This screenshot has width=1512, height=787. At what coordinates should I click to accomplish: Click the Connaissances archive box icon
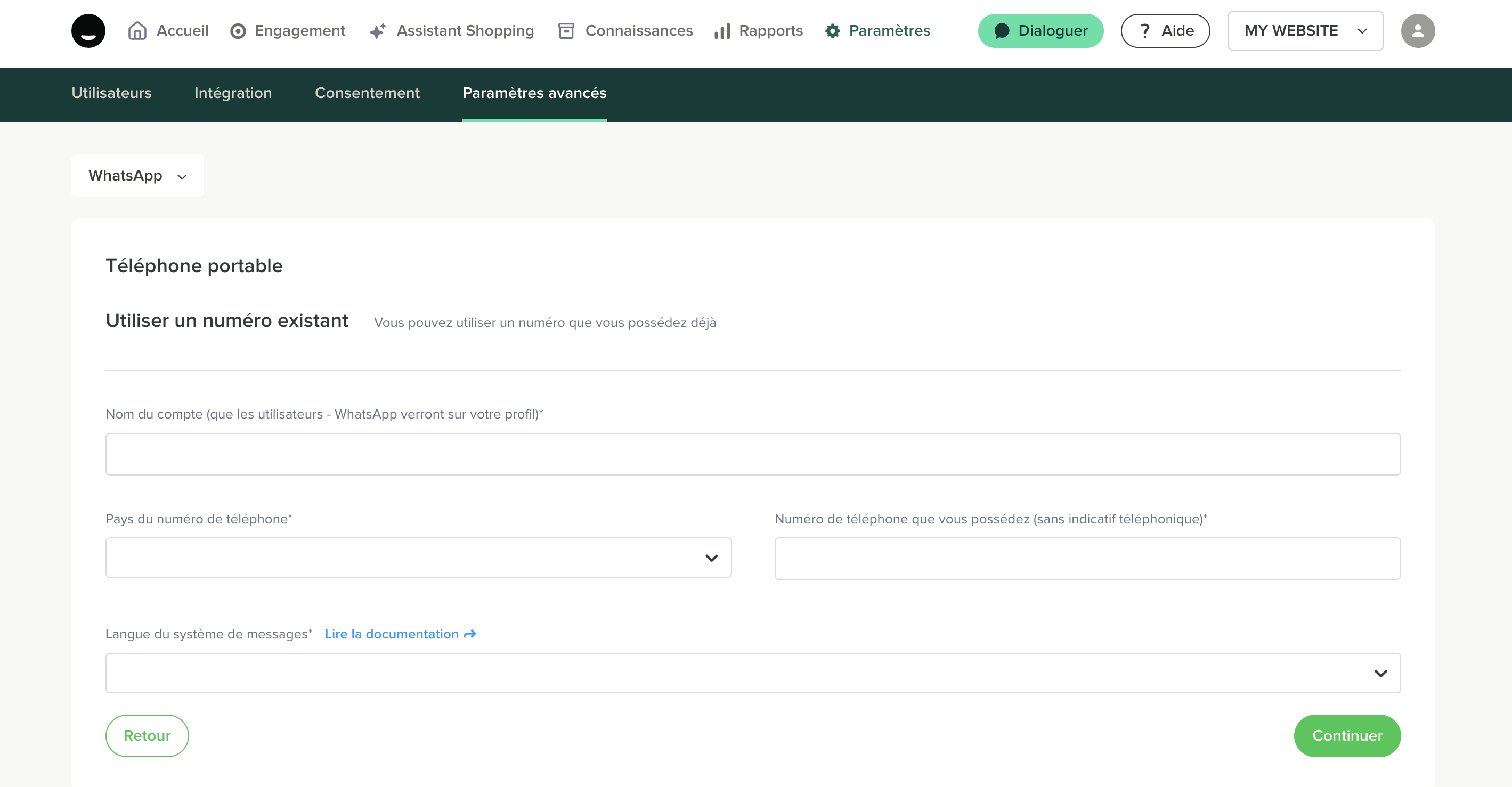tap(566, 30)
